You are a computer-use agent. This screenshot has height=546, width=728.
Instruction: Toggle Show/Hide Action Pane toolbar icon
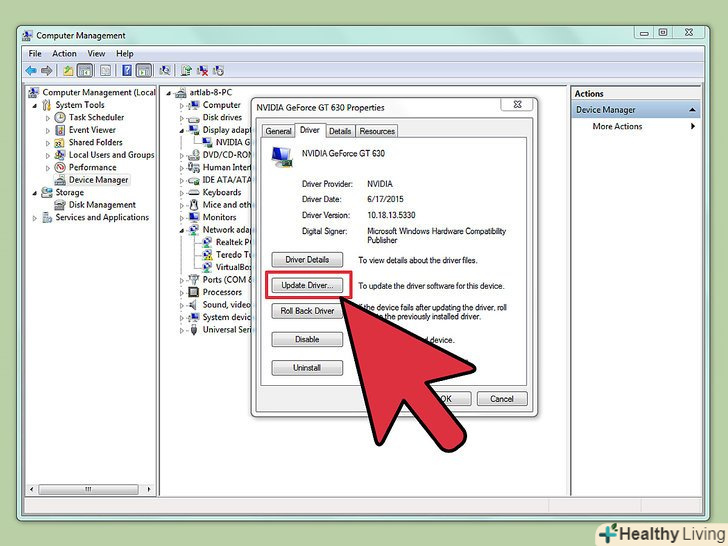pos(144,71)
